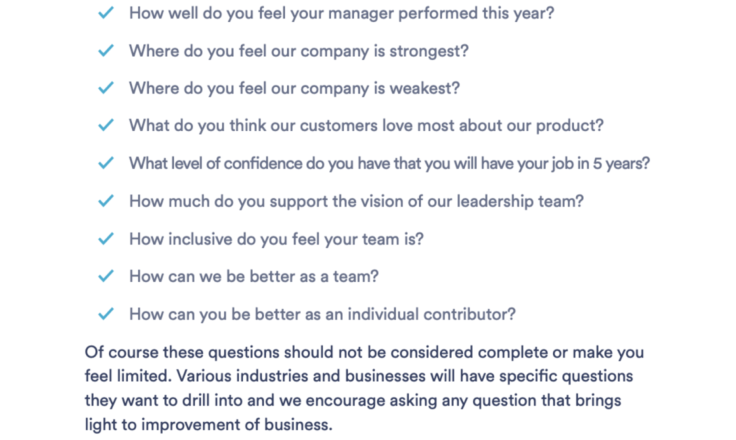This screenshot has height=440, width=736.
Task: Click checkmark beside manager performed question
Action: click(106, 13)
